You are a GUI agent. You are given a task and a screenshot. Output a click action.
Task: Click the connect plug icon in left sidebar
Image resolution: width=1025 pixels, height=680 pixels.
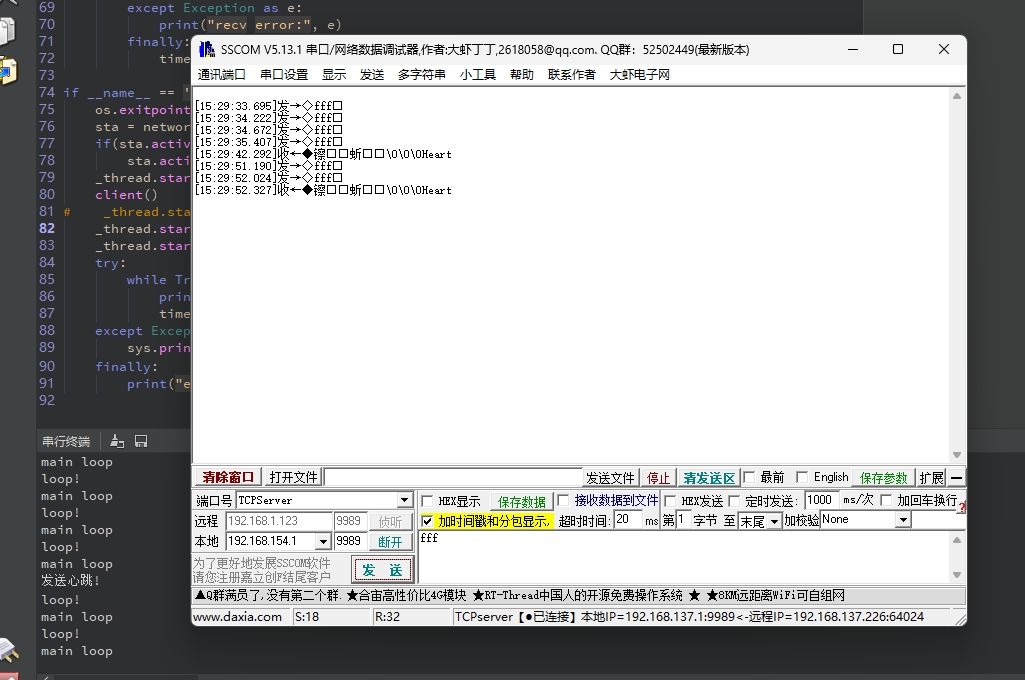point(8,651)
